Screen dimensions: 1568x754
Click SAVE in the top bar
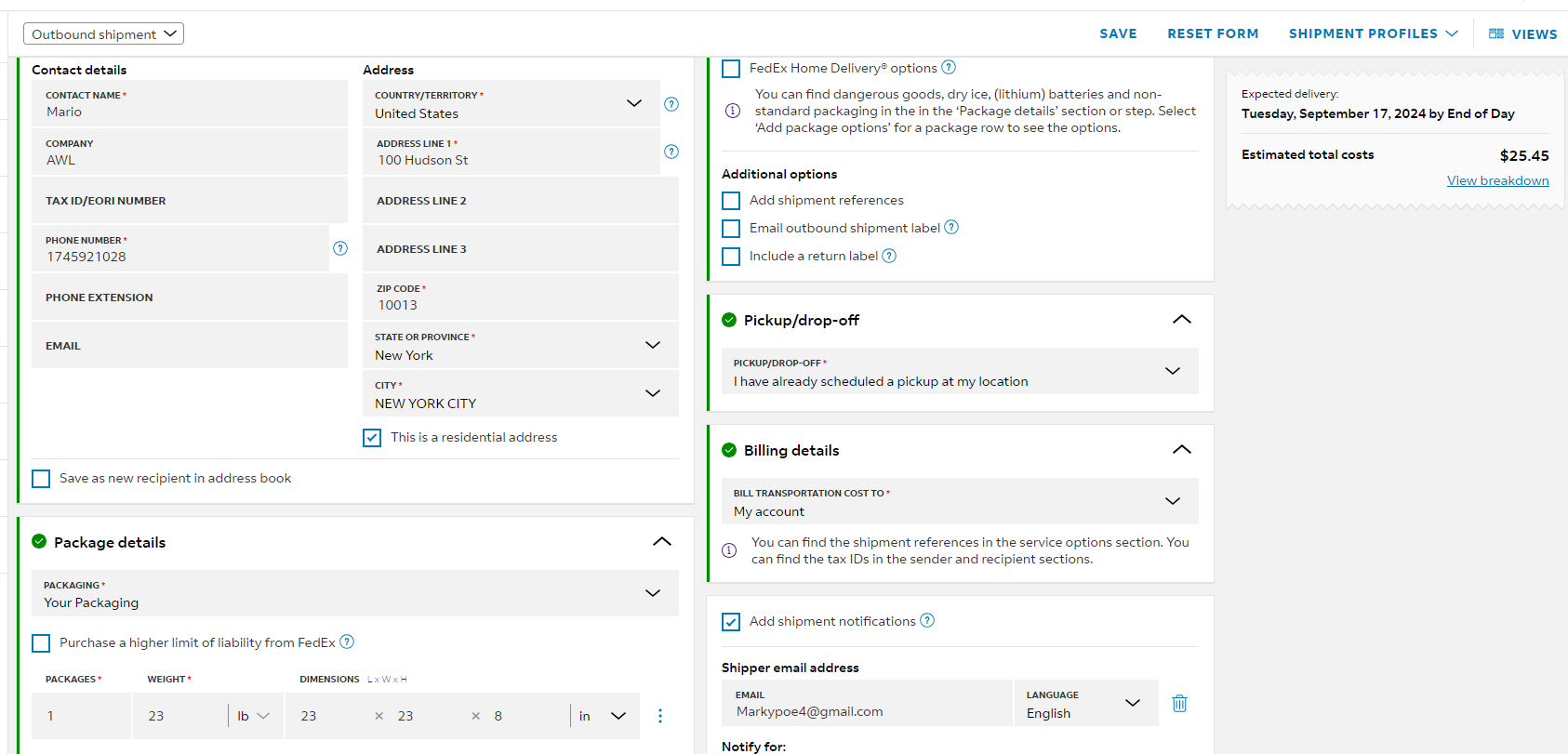point(1118,33)
